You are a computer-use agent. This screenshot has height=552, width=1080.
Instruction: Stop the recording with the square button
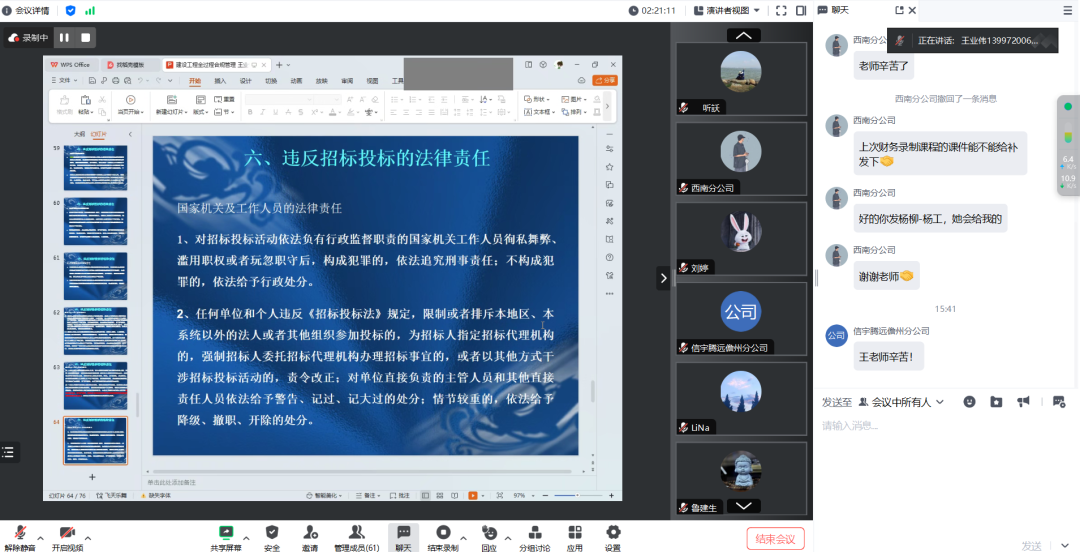tap(86, 38)
